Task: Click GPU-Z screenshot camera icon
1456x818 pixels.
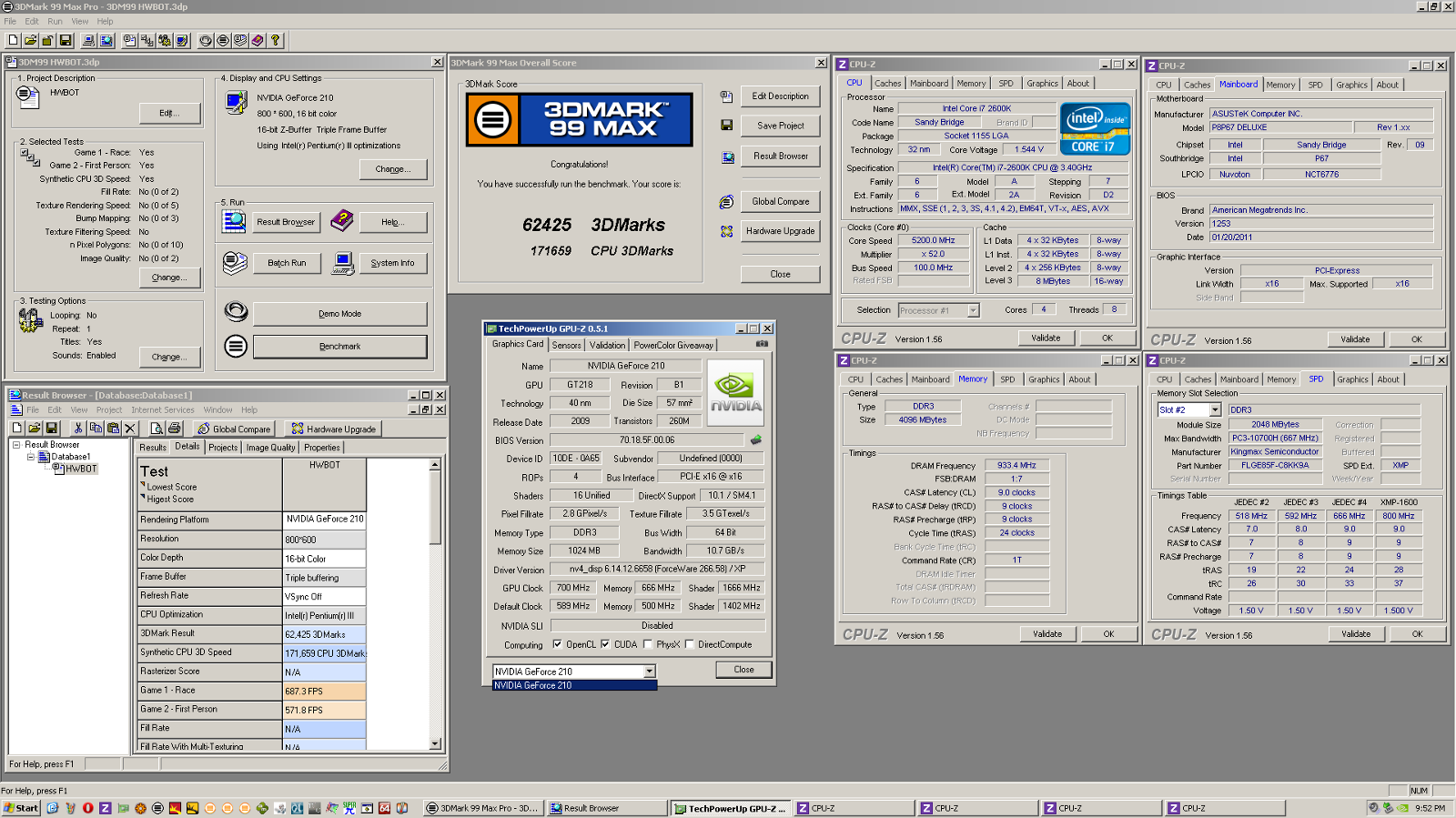Action: pos(762,344)
